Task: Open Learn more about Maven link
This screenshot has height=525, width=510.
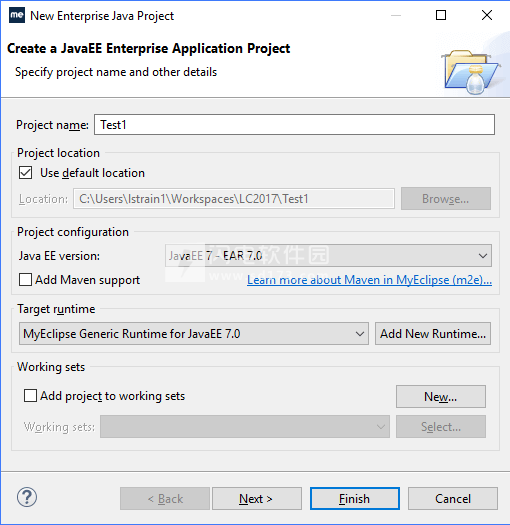Action: (x=369, y=280)
